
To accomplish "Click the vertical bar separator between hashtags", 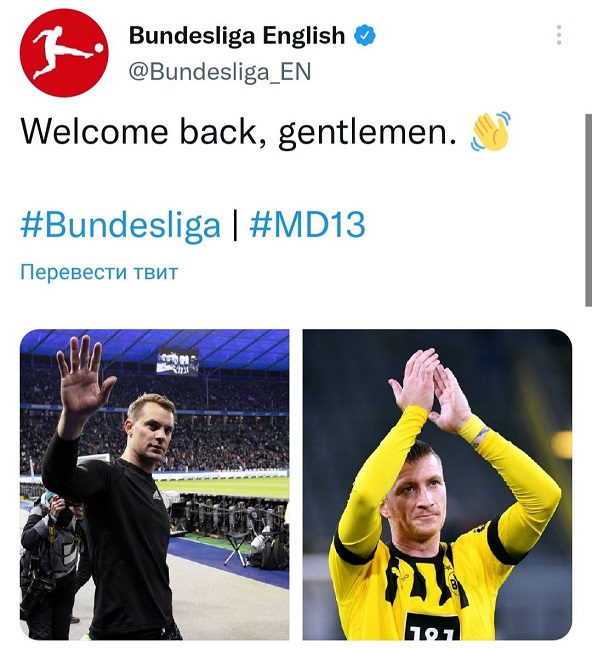I will [235, 225].
